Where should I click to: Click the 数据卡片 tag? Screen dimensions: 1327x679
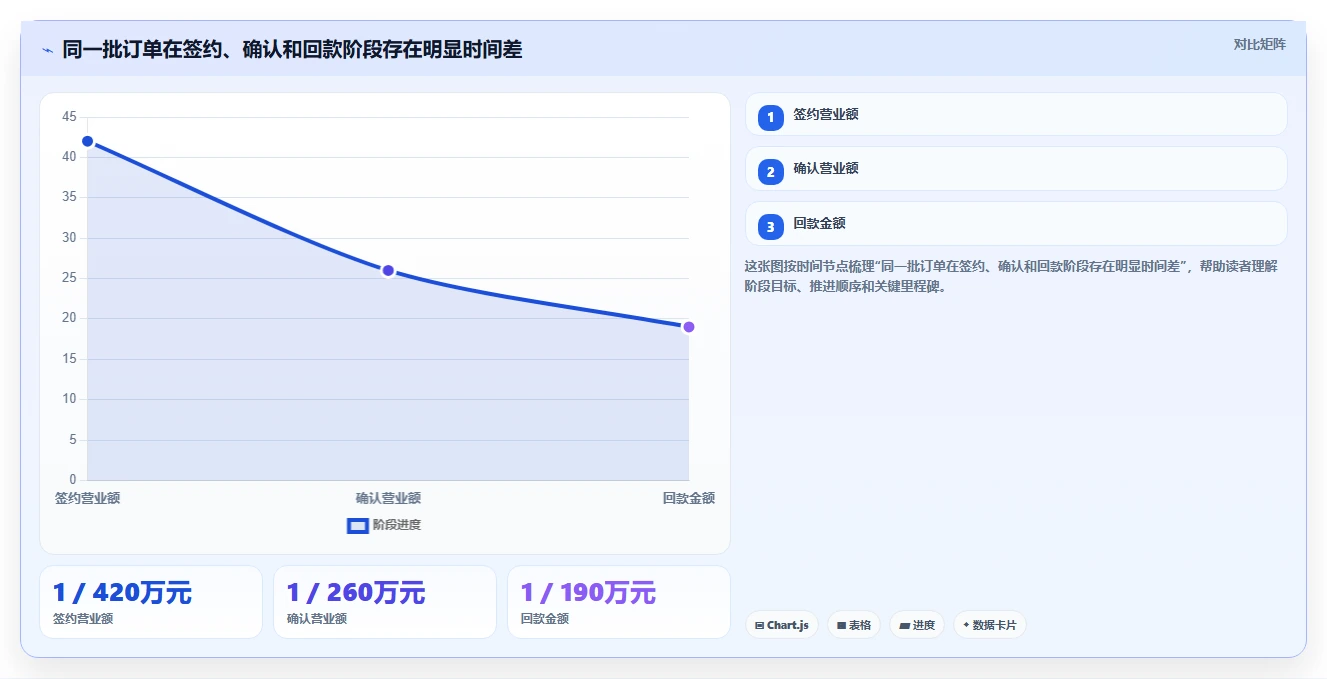point(990,625)
